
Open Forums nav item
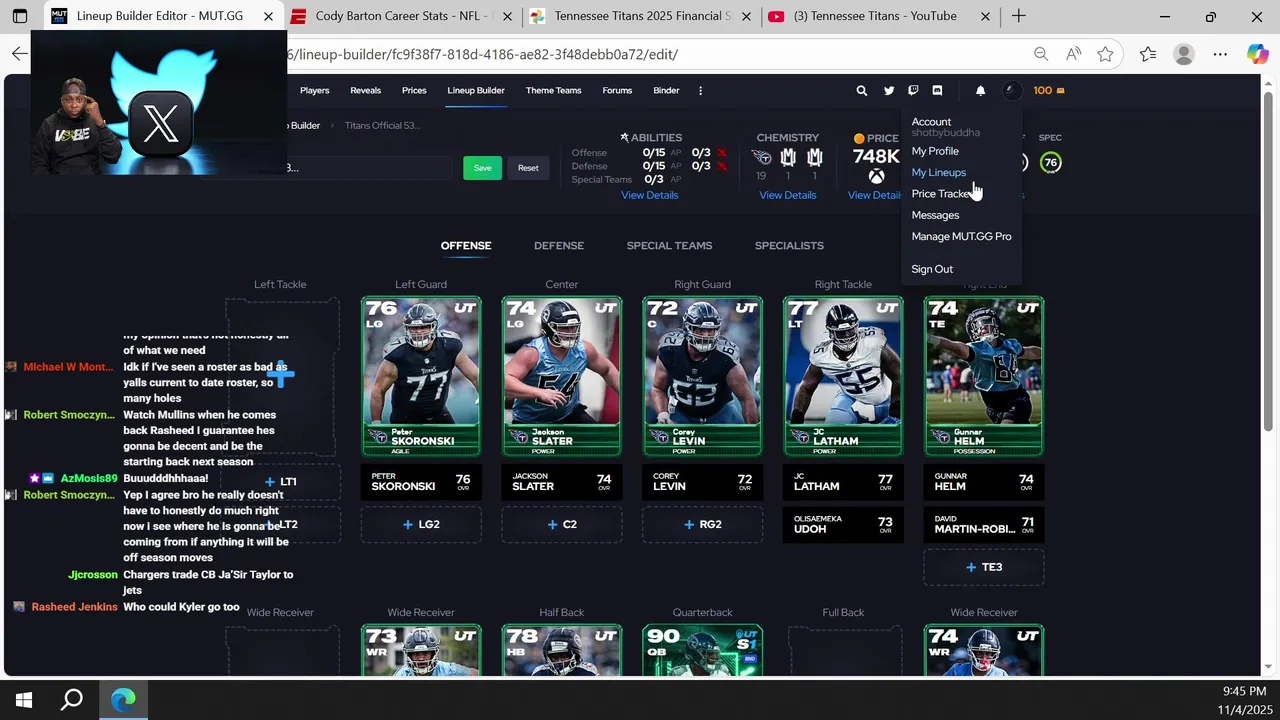coord(617,90)
